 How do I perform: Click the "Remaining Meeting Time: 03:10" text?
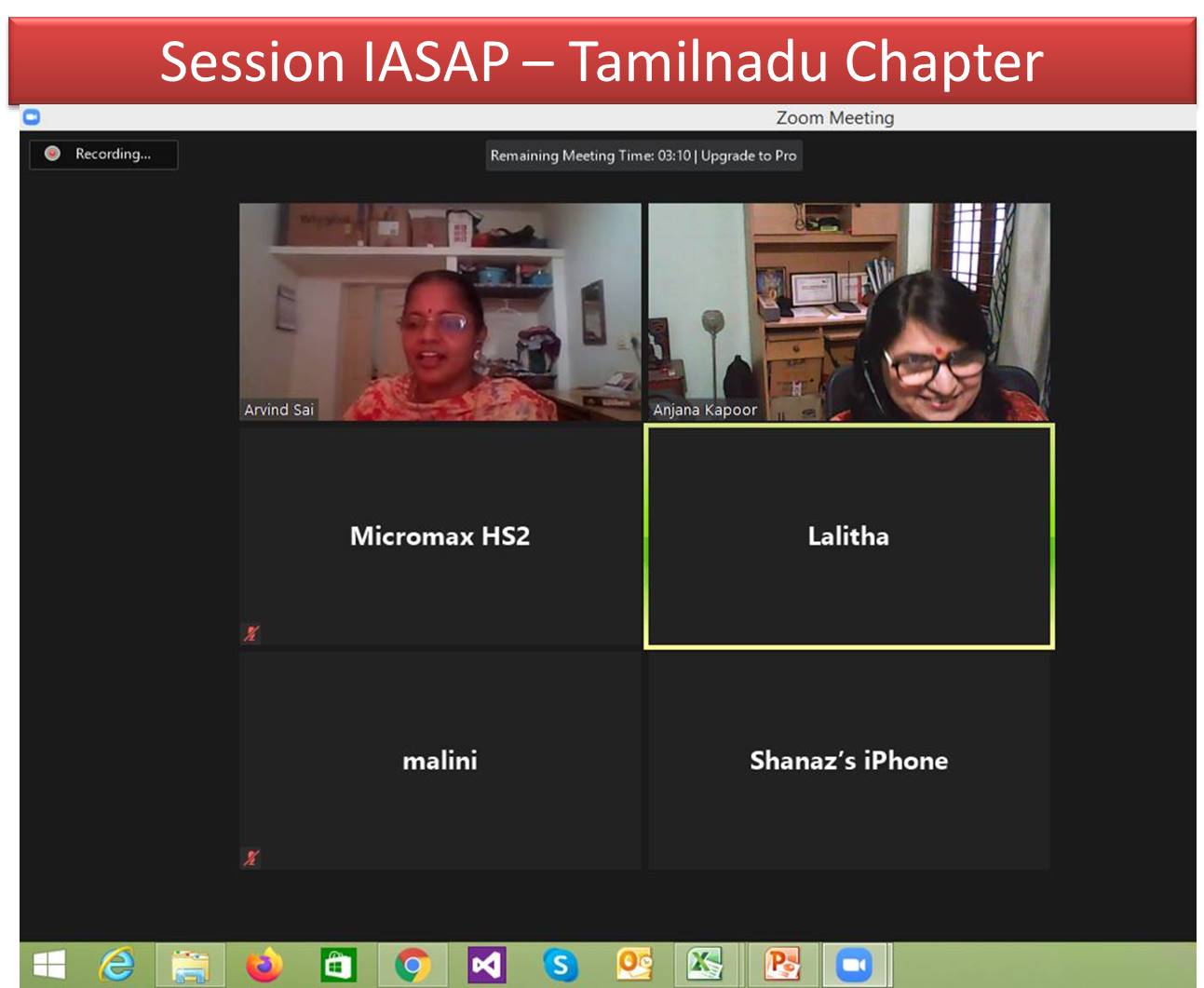[x=590, y=156]
